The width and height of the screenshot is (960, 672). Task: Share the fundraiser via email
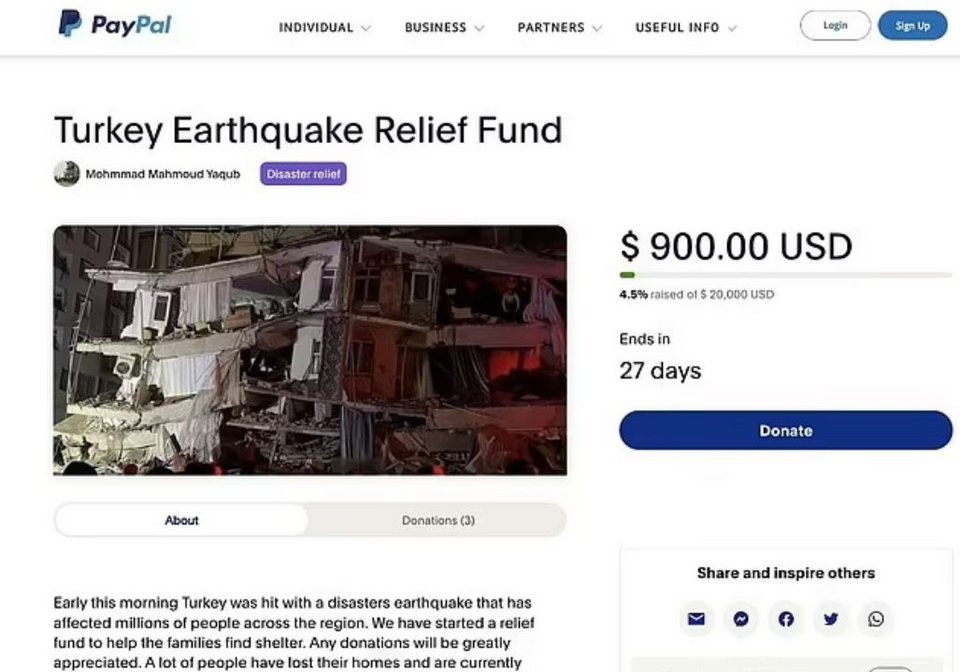pyautogui.click(x=696, y=619)
